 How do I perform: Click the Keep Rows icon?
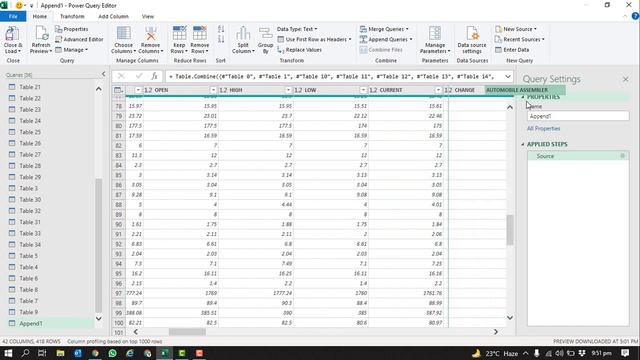179,33
